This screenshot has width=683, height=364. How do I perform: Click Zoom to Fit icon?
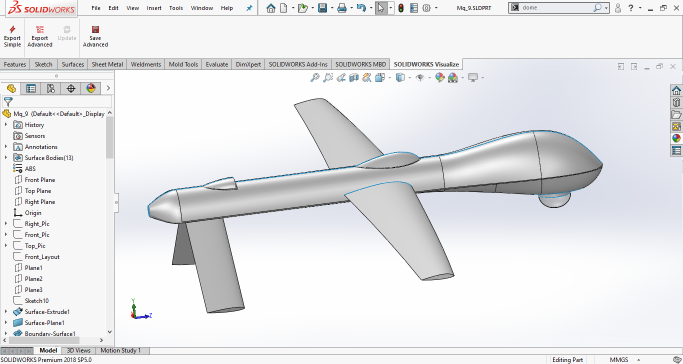coord(314,78)
